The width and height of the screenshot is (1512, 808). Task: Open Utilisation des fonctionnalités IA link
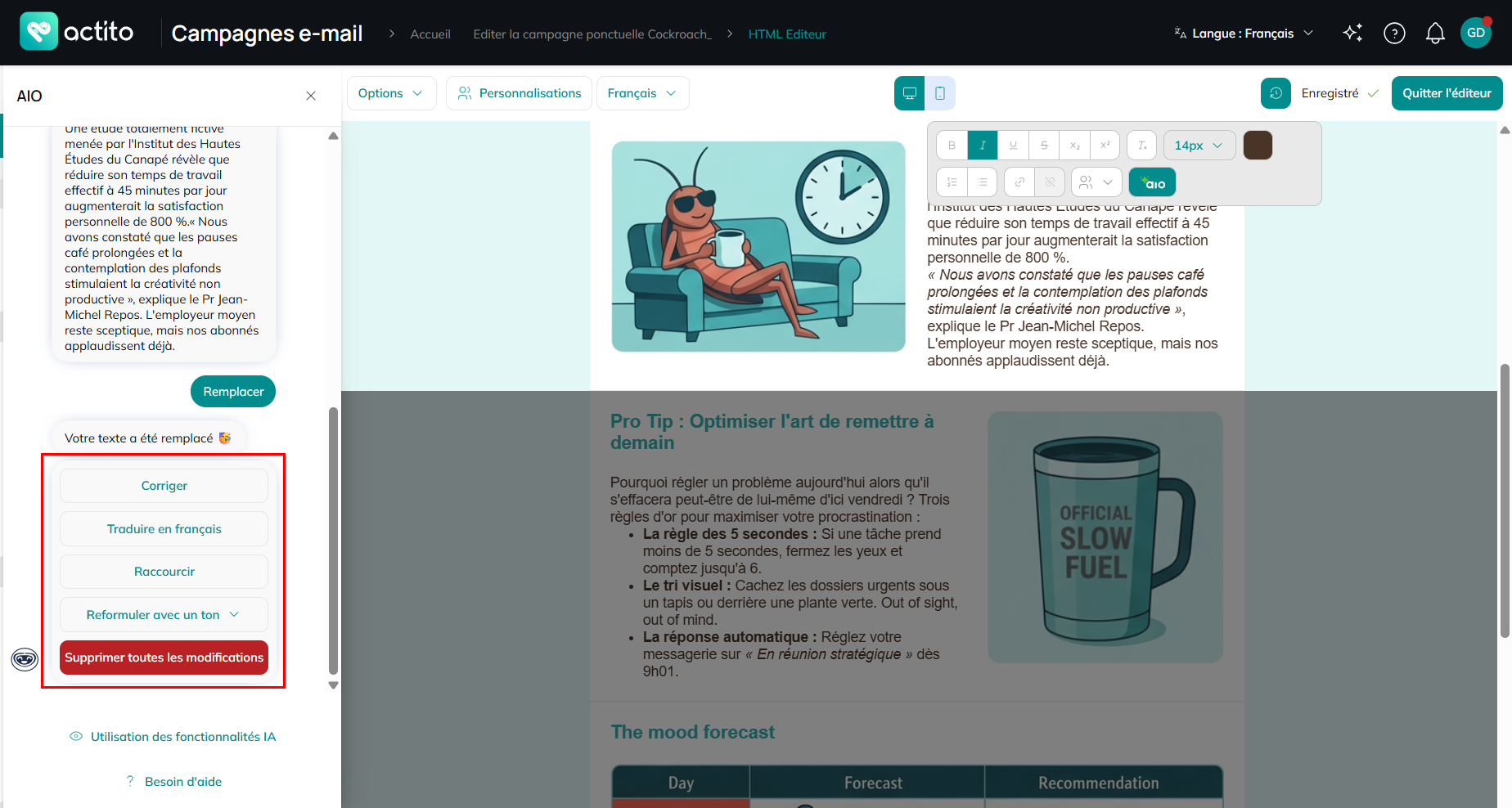coord(173,737)
